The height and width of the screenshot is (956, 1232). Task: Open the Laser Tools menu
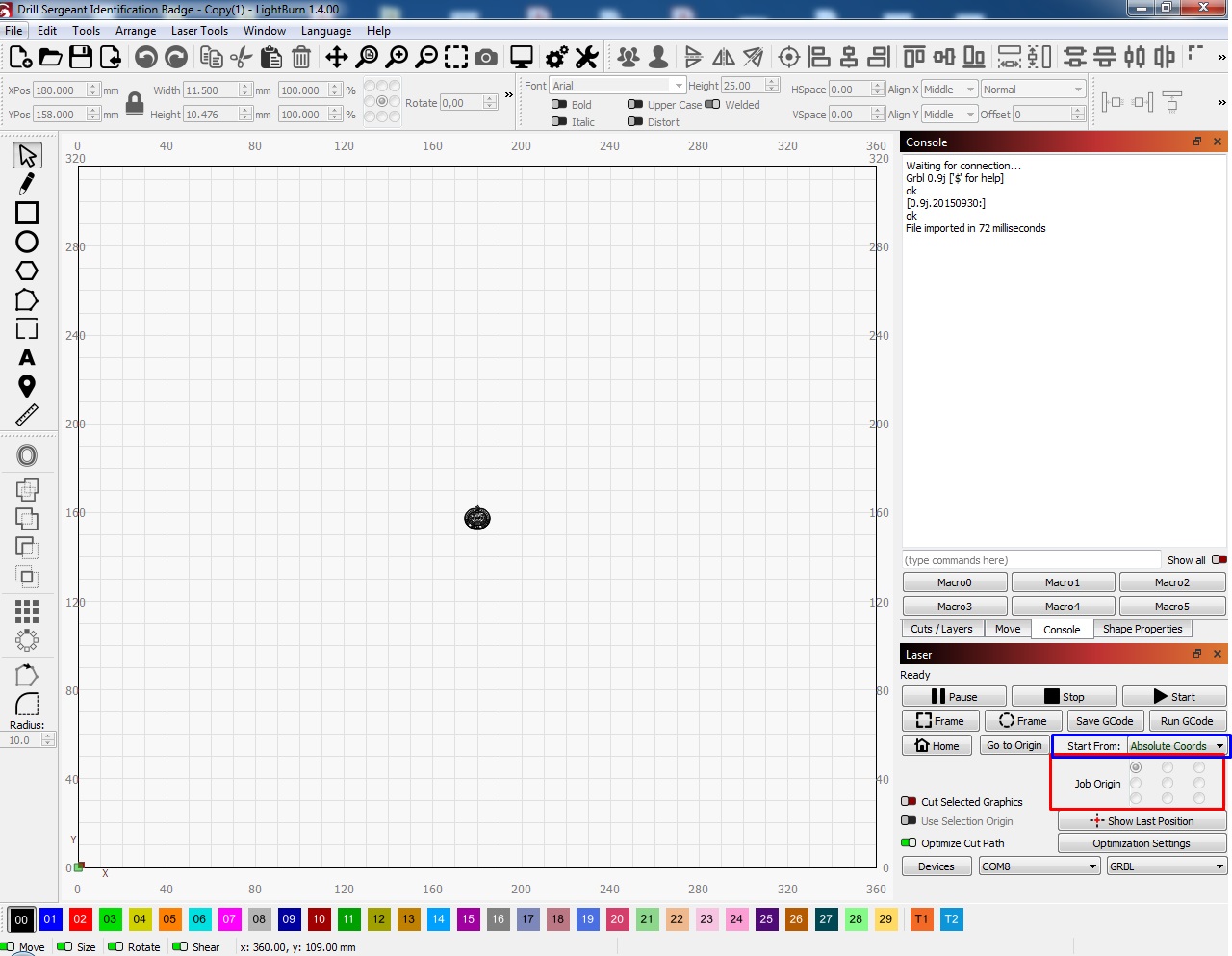199,31
